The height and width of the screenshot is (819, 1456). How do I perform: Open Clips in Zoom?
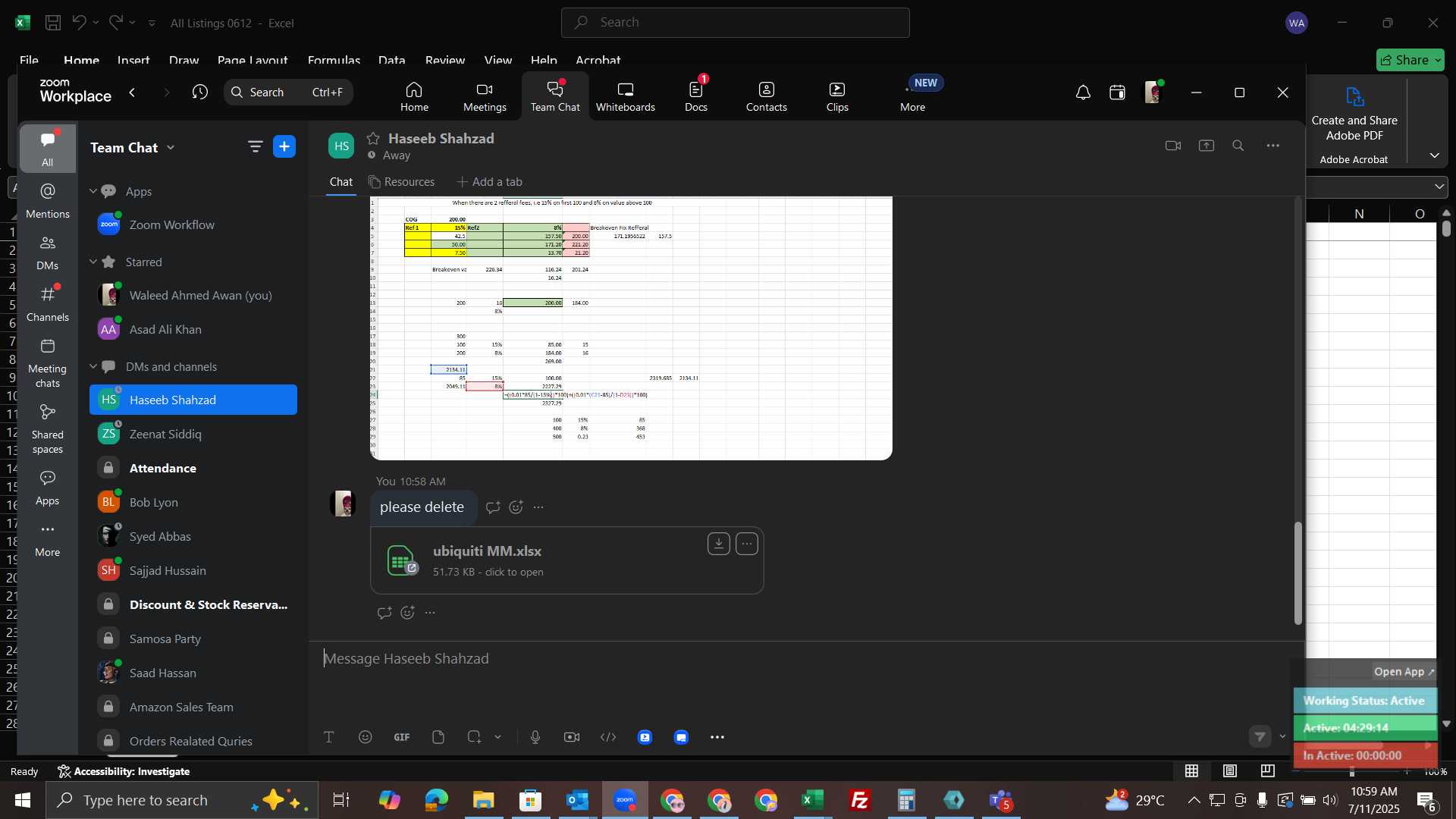coord(837,97)
